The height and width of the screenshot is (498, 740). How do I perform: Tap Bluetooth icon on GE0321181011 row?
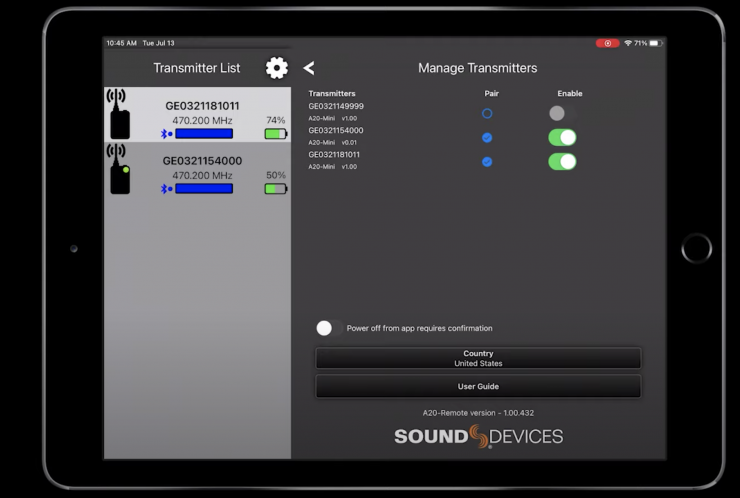pyautogui.click(x=167, y=134)
